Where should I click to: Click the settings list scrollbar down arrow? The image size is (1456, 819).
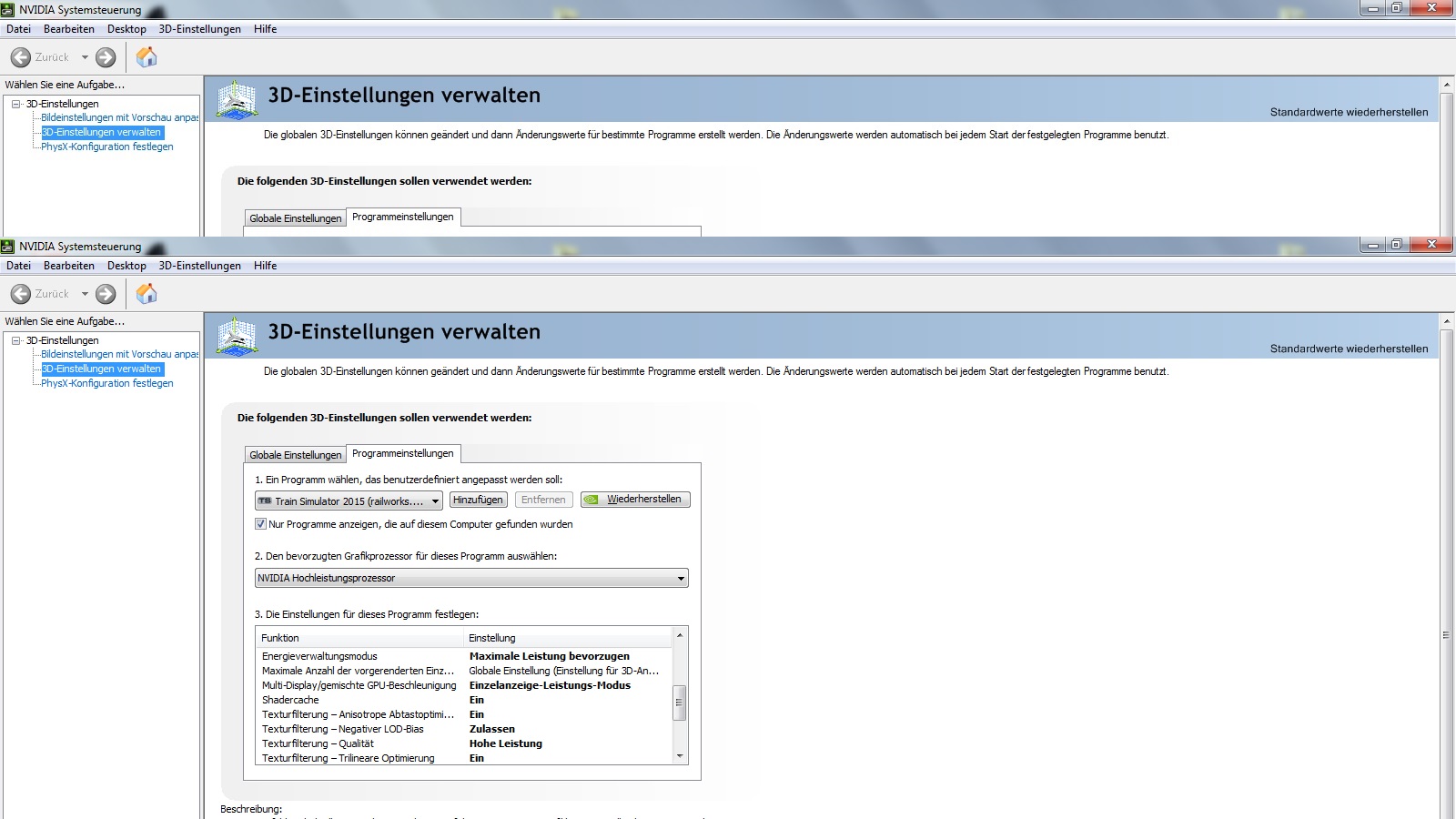[x=679, y=756]
